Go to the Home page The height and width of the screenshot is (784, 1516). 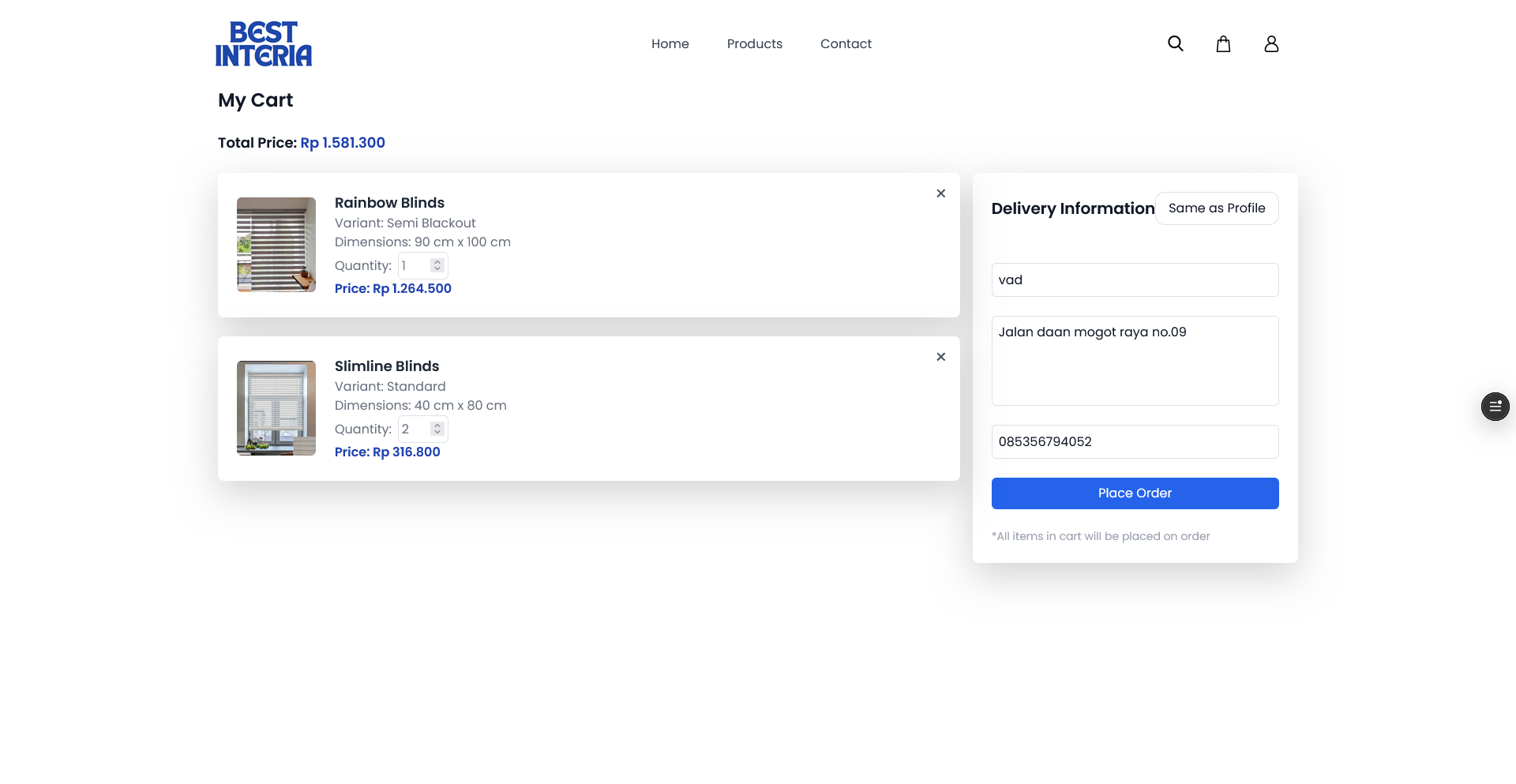pos(670,44)
